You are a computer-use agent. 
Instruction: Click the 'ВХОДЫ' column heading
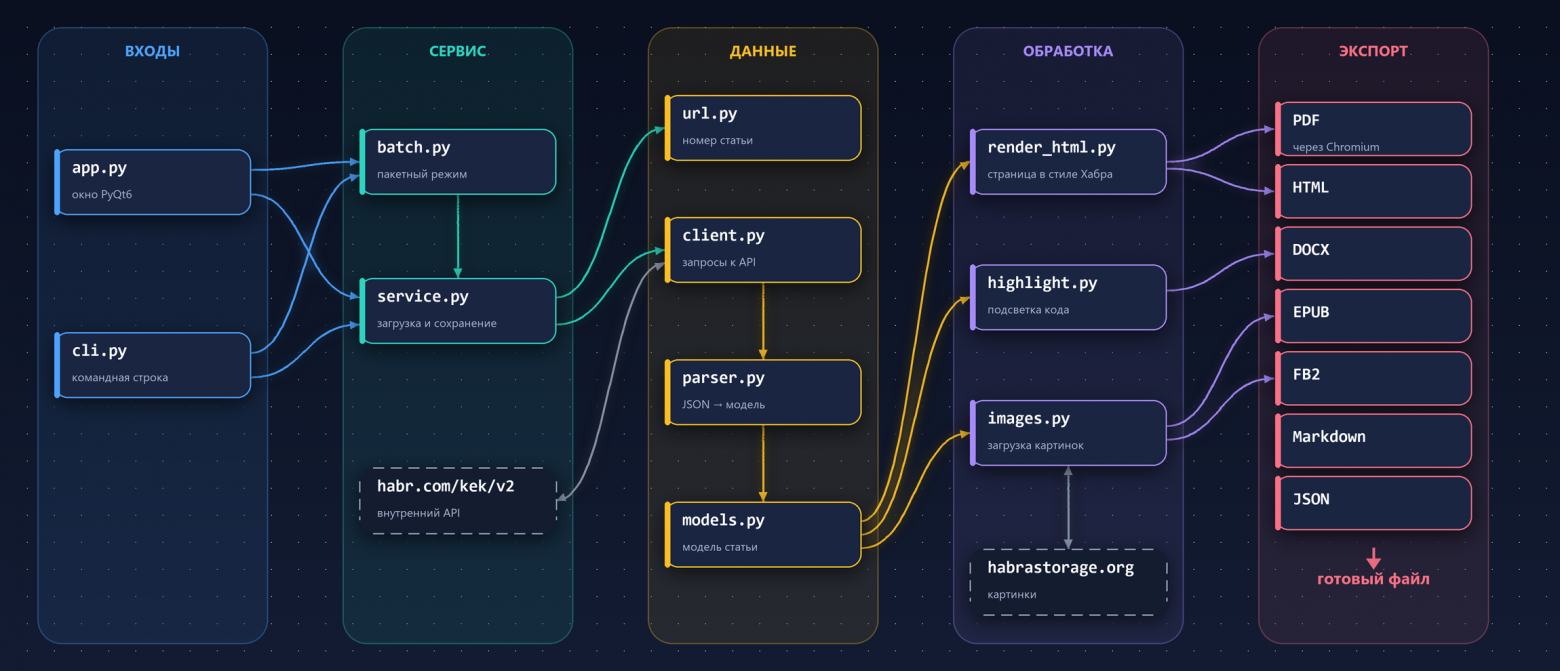[x=153, y=51]
